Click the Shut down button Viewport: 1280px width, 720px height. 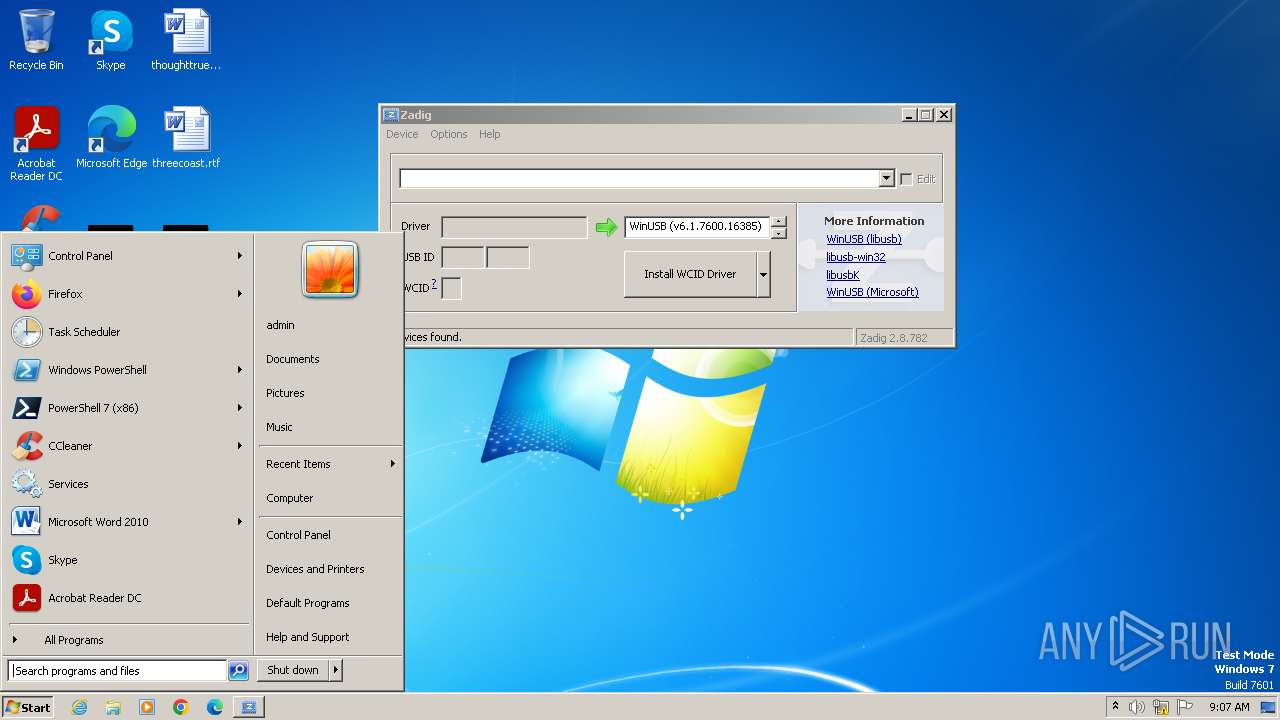coord(293,670)
